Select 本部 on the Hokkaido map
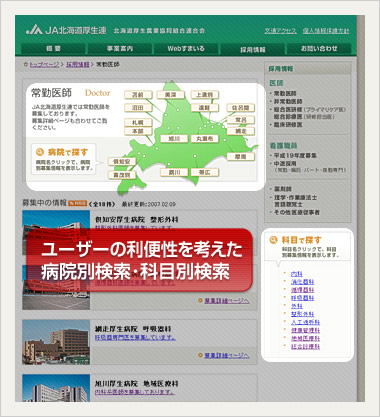The height and width of the screenshot is (417, 380). coord(138,131)
